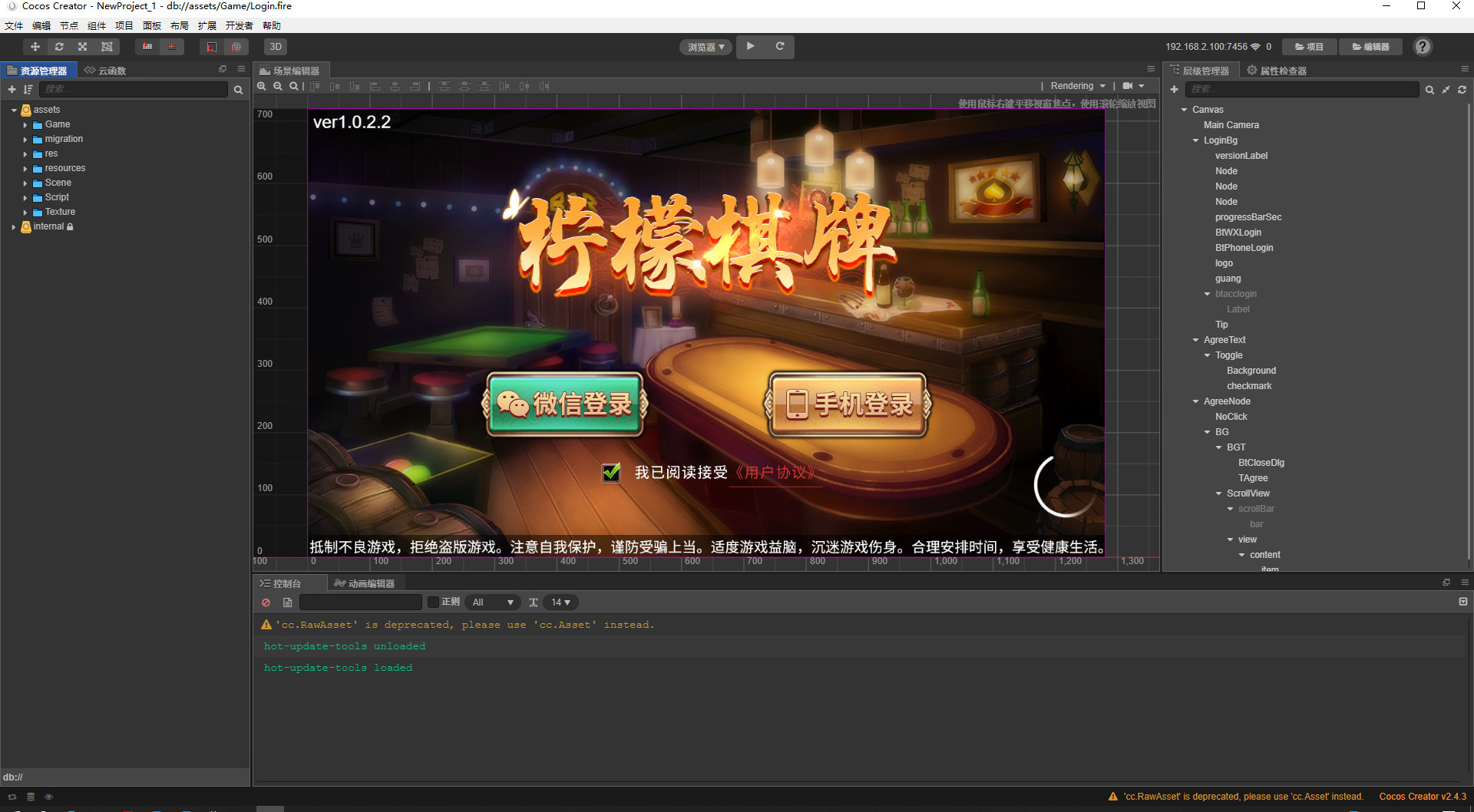Screen dimensions: 1474x812
Task: Clear the console logs
Action: [266, 602]
